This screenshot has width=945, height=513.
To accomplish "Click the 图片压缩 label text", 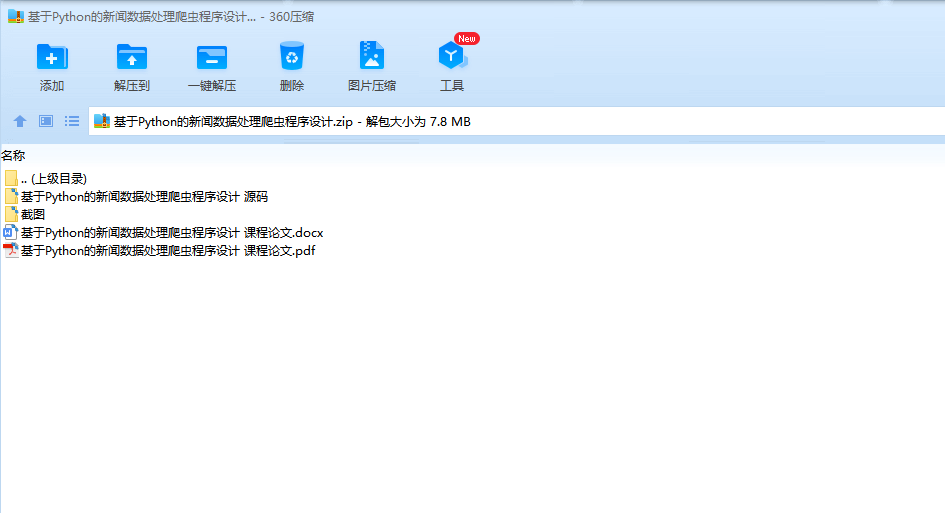I will (372, 86).
